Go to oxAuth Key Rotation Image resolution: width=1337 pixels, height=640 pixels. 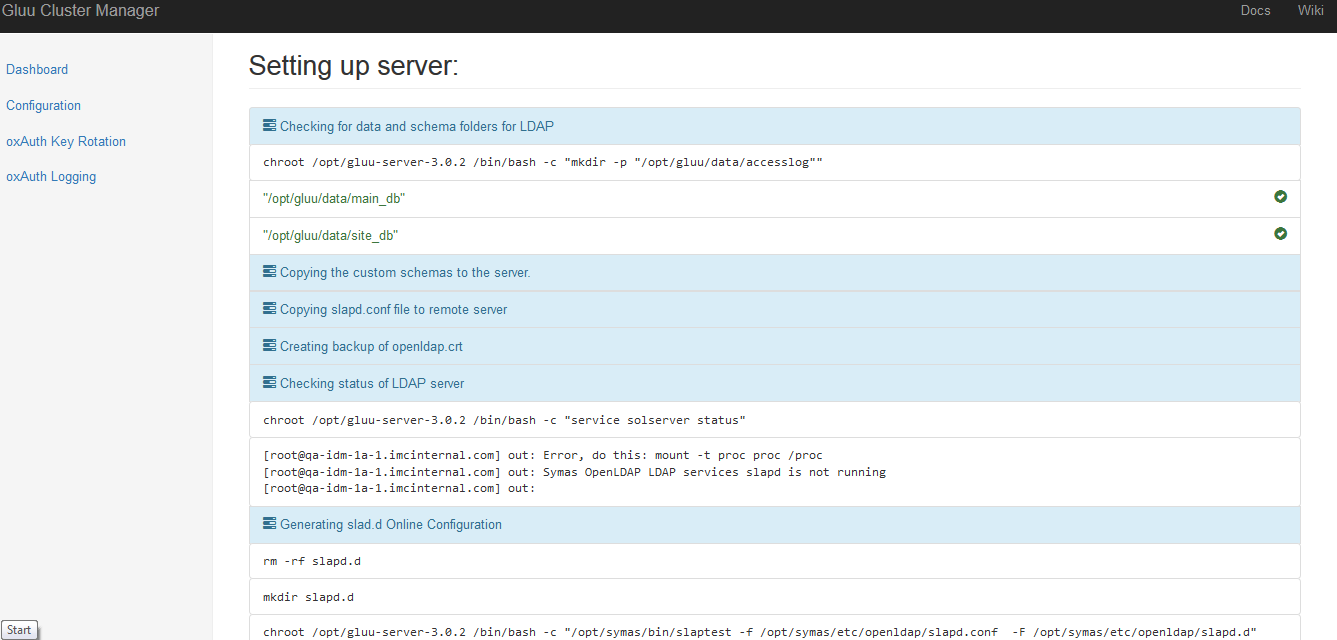[x=66, y=141]
